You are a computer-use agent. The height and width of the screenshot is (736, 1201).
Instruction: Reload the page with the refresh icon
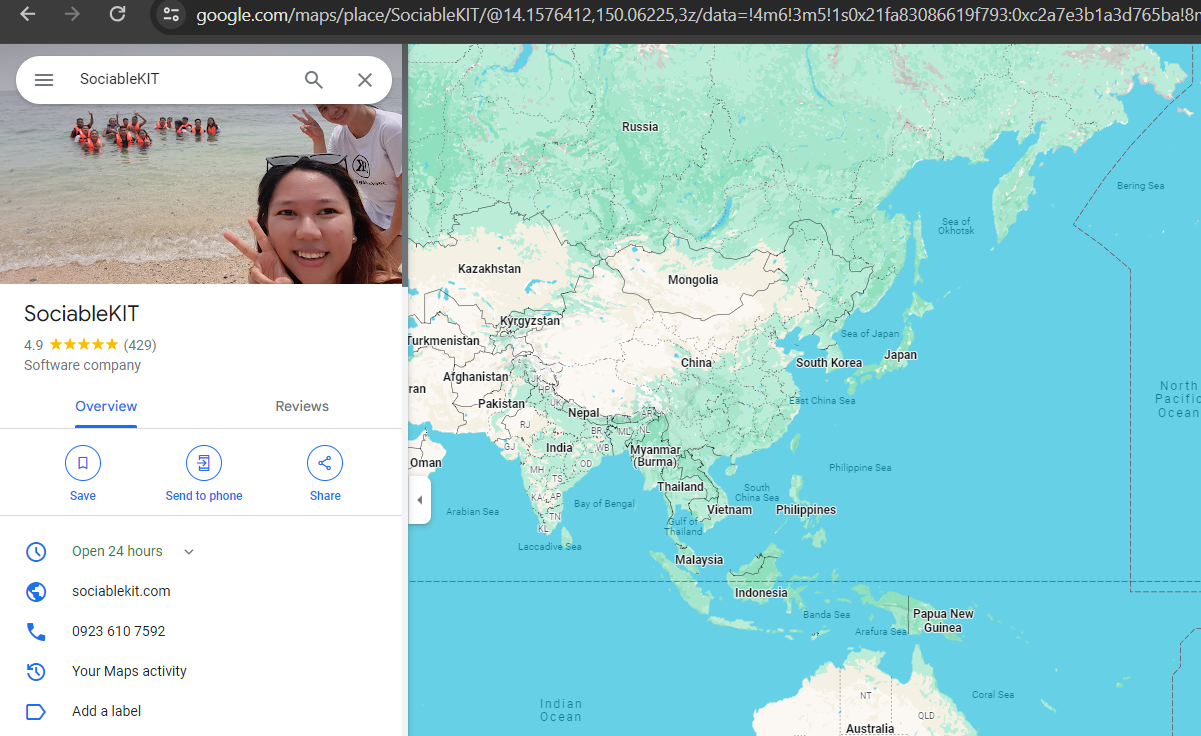coord(117,14)
